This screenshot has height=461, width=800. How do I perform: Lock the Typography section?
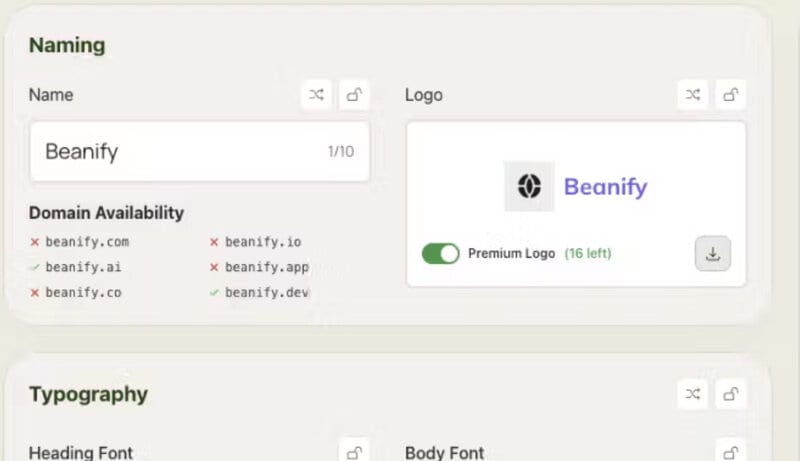731,394
